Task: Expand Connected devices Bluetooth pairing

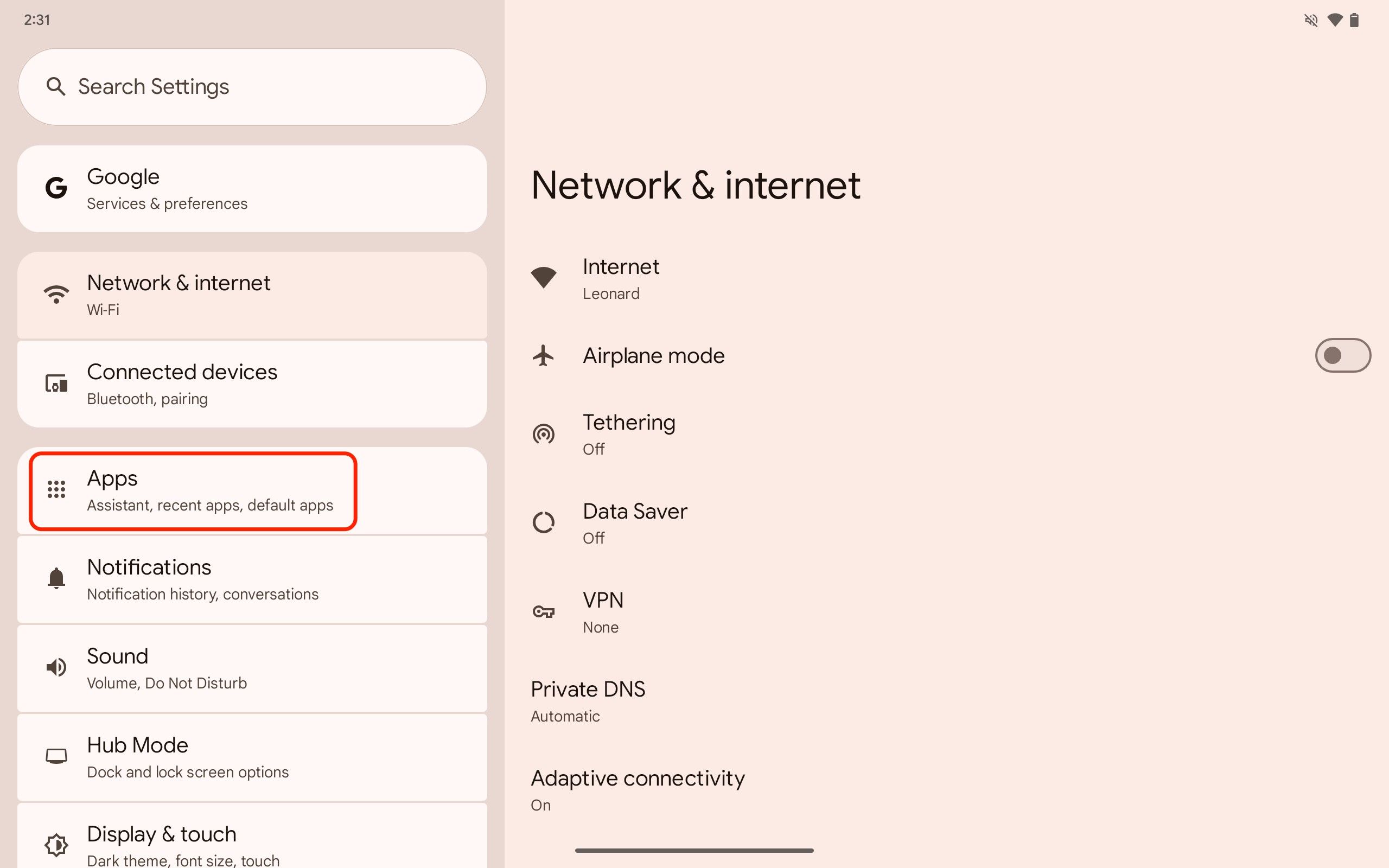Action: pyautogui.click(x=253, y=384)
